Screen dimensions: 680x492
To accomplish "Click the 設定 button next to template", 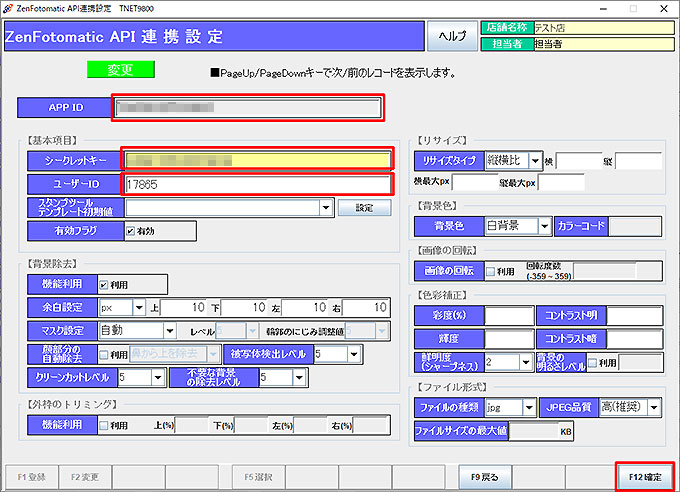I will 364,208.
